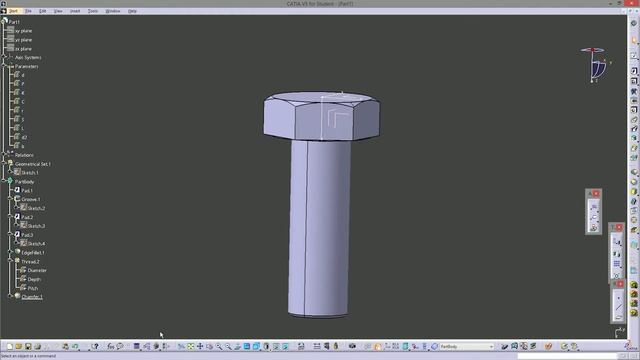Viewport: 640px width, 360px height.
Task: Expand the Relations tree node
Action: point(3,155)
